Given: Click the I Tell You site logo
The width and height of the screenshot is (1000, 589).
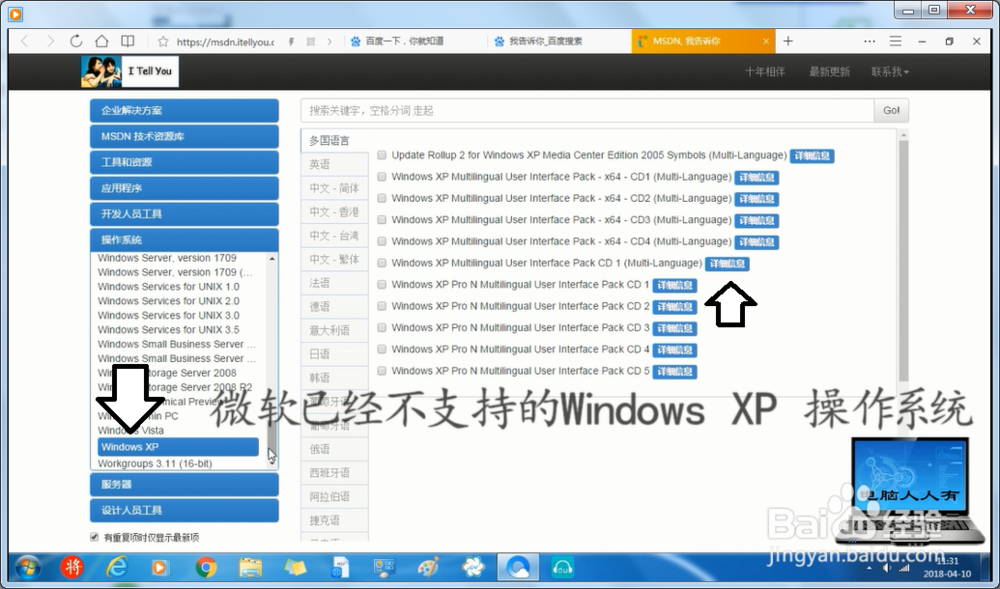Looking at the screenshot, I should tap(129, 71).
